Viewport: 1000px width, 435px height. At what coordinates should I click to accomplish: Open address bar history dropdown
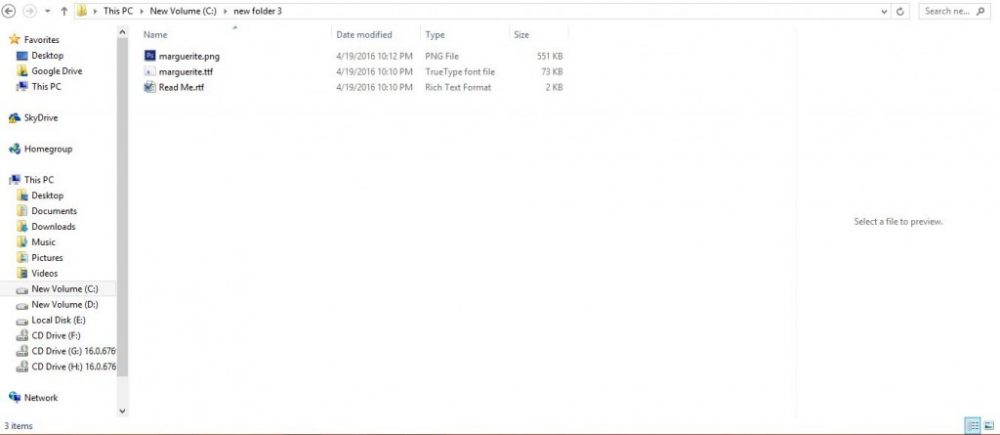click(x=884, y=11)
